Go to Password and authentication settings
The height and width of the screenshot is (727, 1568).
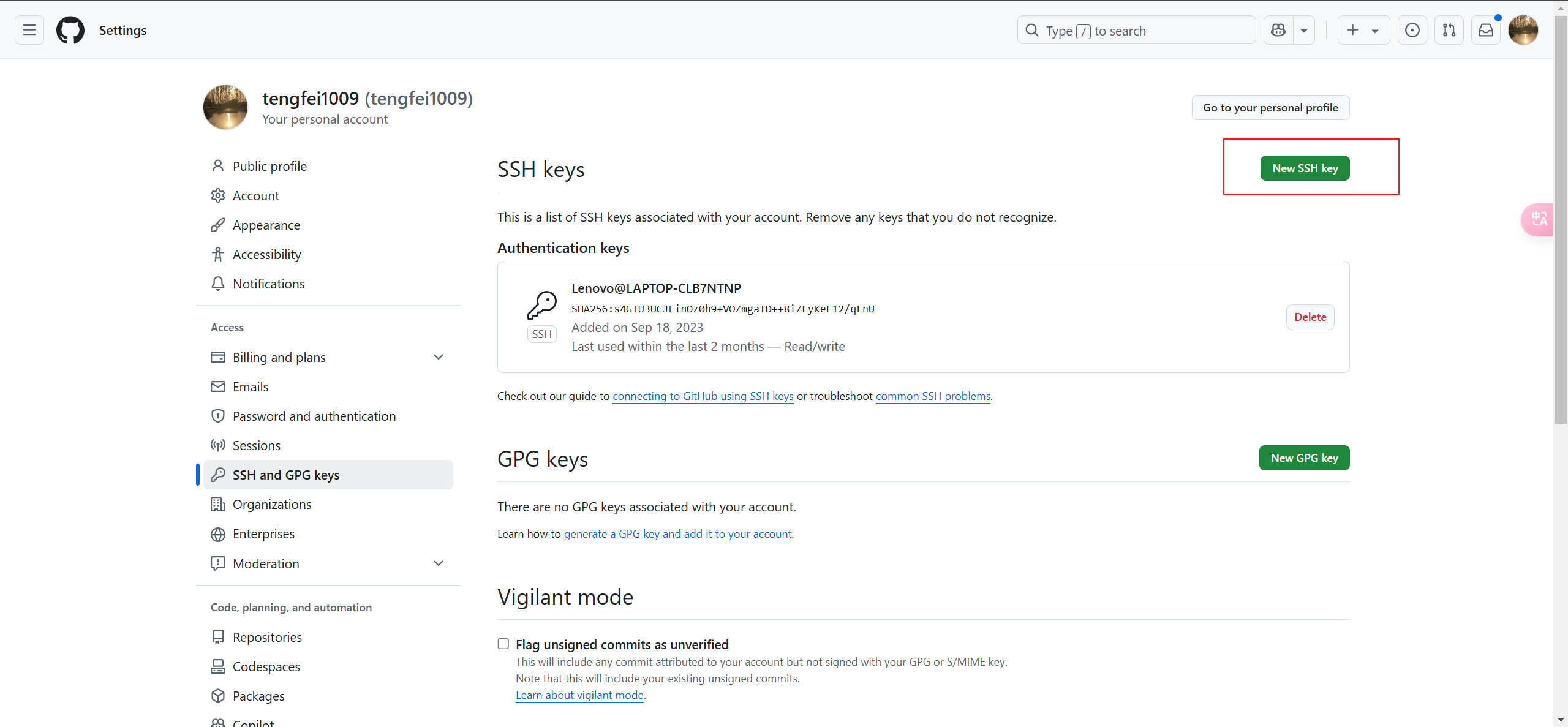point(314,416)
